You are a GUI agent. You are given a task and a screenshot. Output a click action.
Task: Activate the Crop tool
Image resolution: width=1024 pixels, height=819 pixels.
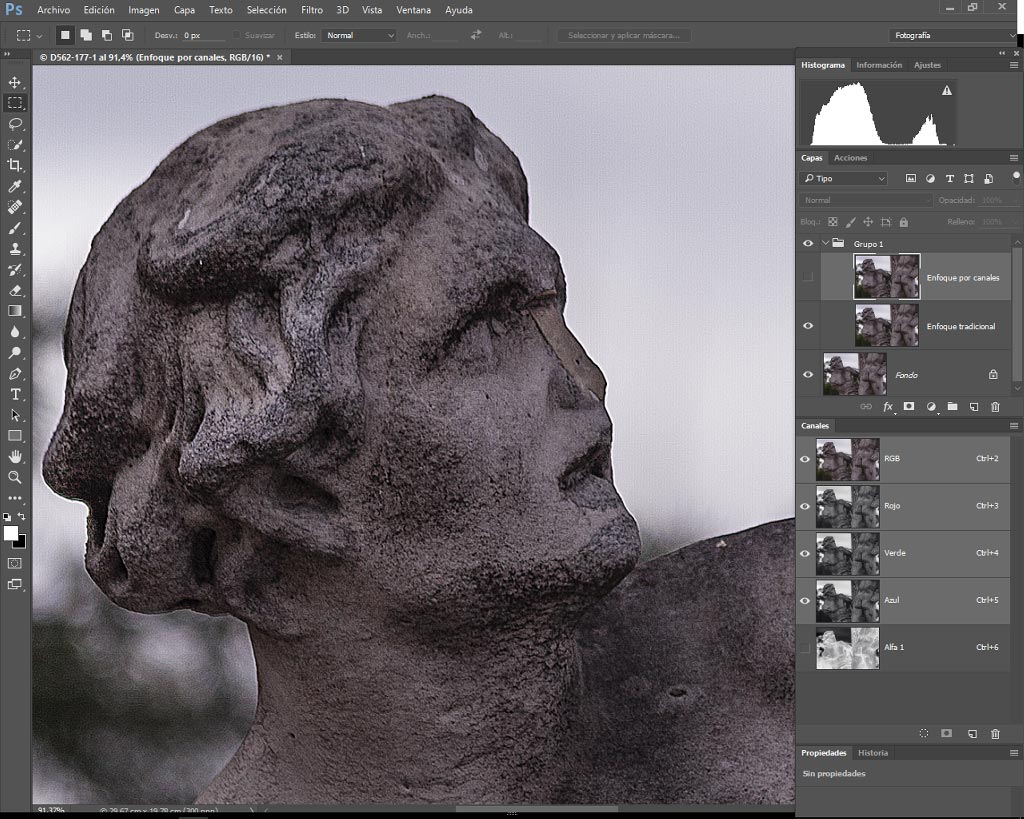pyautogui.click(x=14, y=165)
